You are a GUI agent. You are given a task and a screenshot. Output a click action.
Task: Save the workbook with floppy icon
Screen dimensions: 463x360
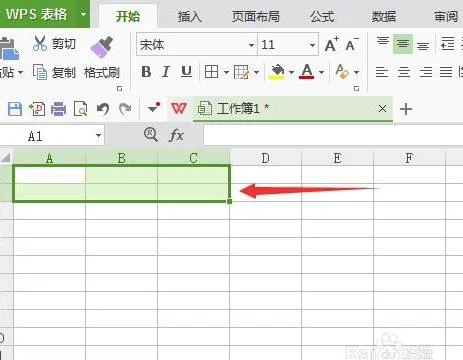pos(15,109)
